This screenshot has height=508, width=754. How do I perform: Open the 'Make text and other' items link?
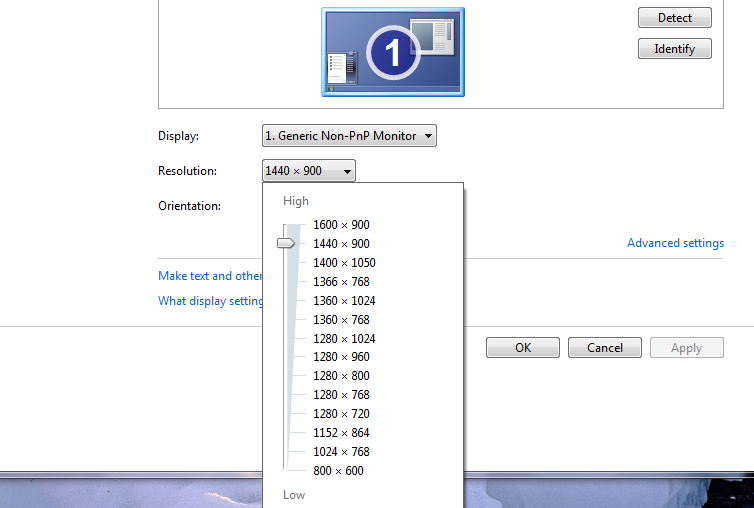tap(210, 276)
